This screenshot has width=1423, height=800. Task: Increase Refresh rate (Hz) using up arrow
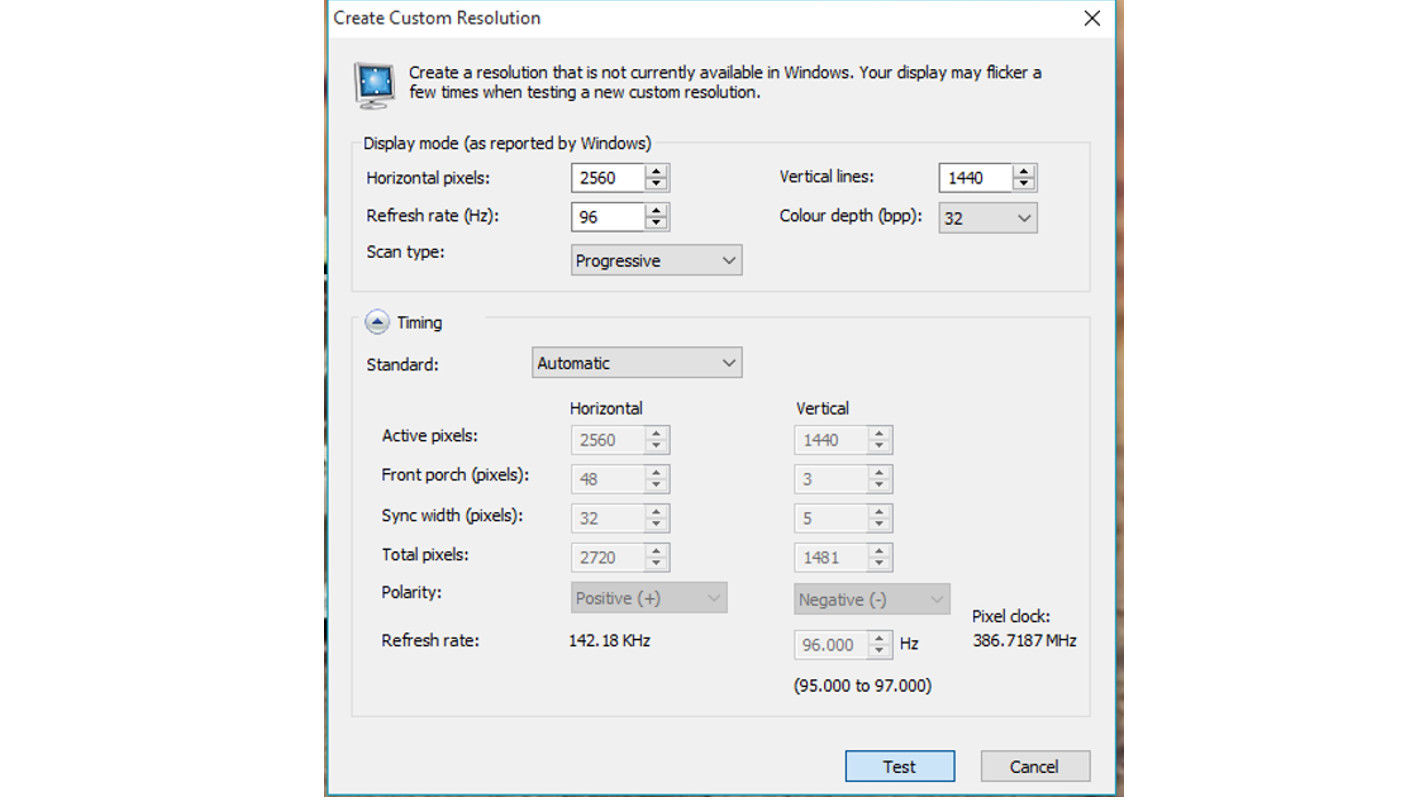pyautogui.click(x=656, y=211)
